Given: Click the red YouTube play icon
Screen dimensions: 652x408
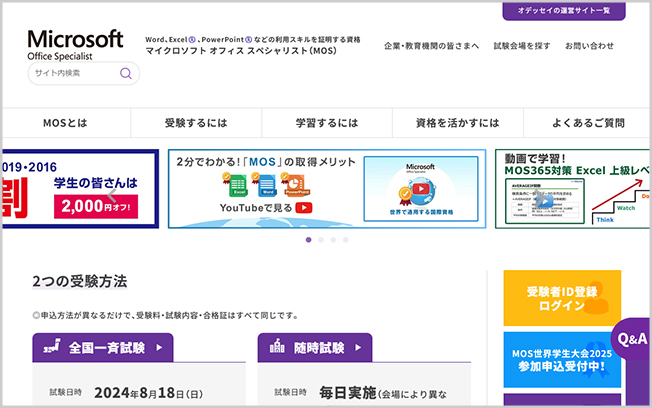Looking at the screenshot, I should pos(304,208).
